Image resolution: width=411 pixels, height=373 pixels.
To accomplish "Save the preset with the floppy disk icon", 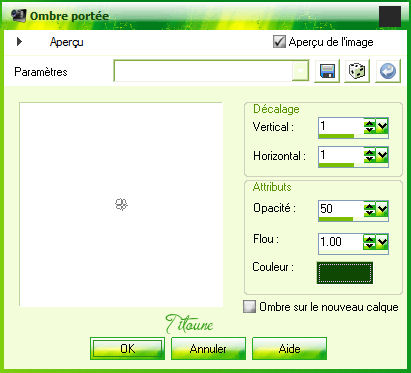I will pos(327,71).
